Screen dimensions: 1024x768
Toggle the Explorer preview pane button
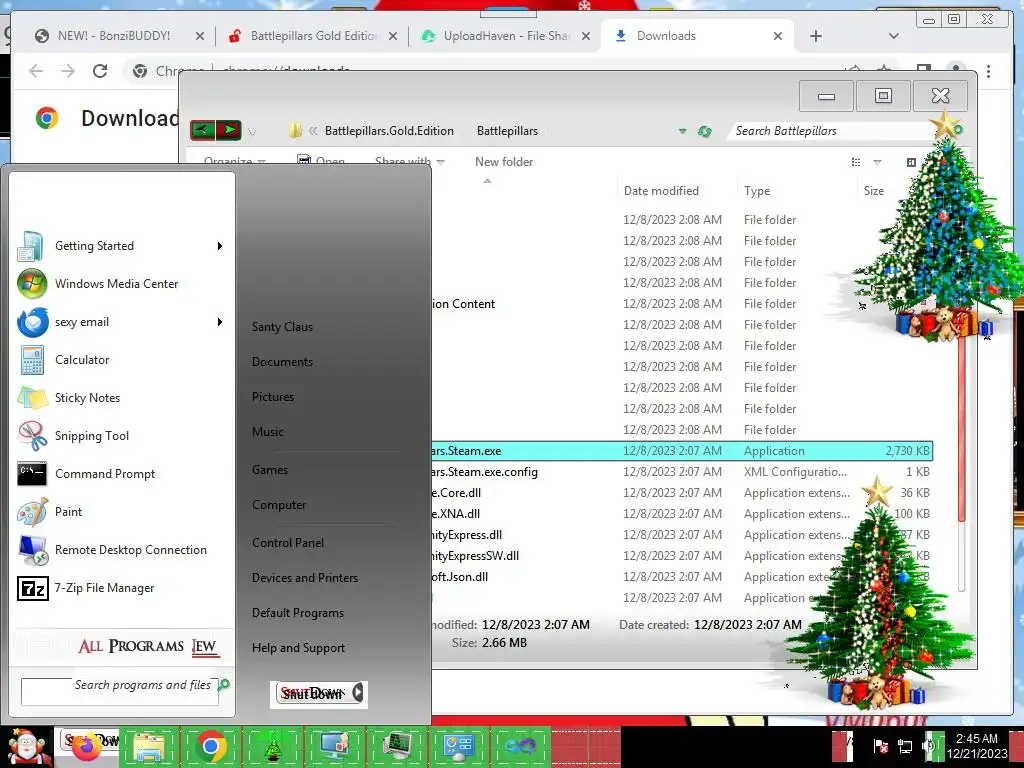(911, 162)
